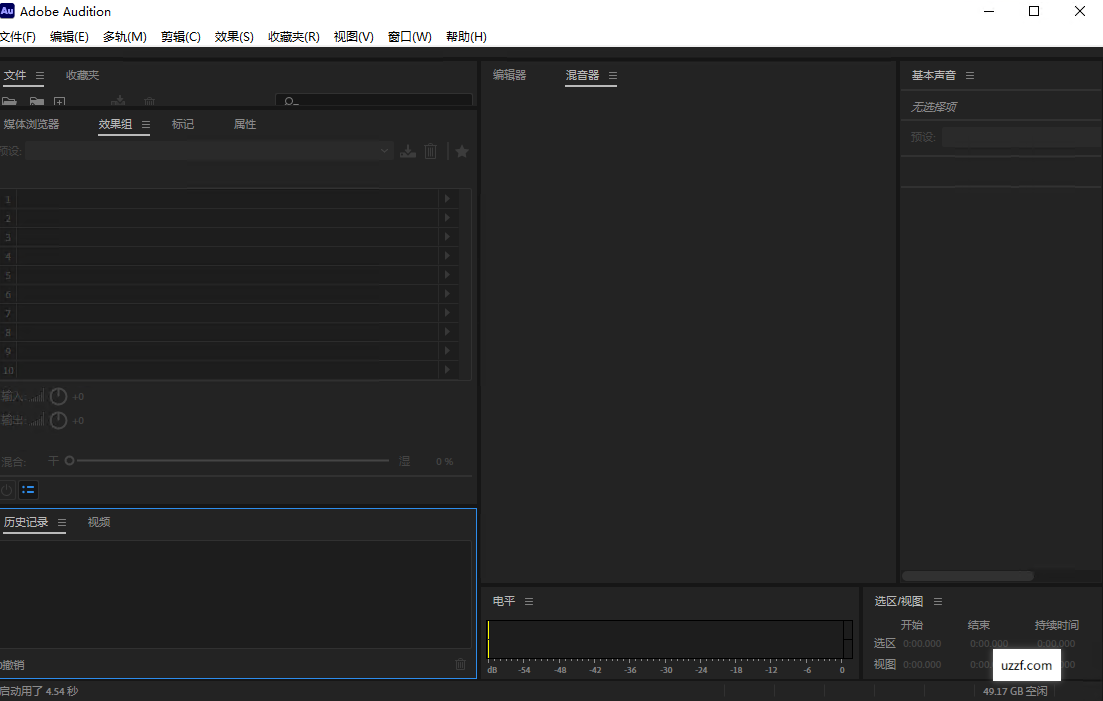This screenshot has width=1103, height=701.
Task: Expand effect slot 1 with its arrow
Action: pyautogui.click(x=447, y=198)
